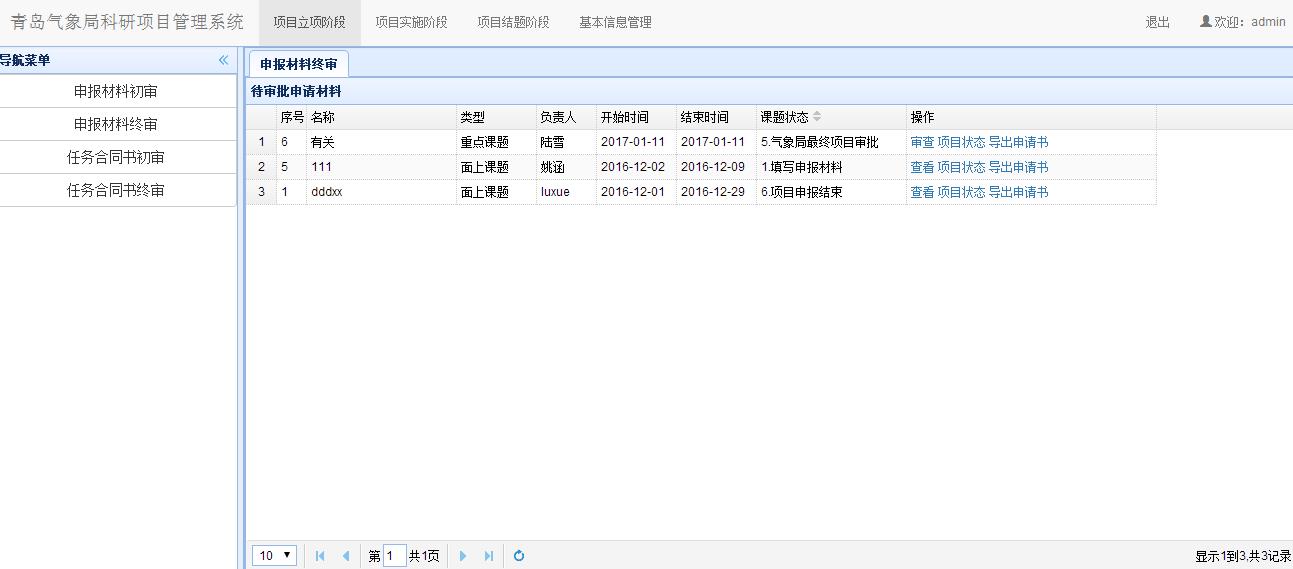Click the 开始时间 column header
The width and height of the screenshot is (1293, 569).
pyautogui.click(x=636, y=117)
